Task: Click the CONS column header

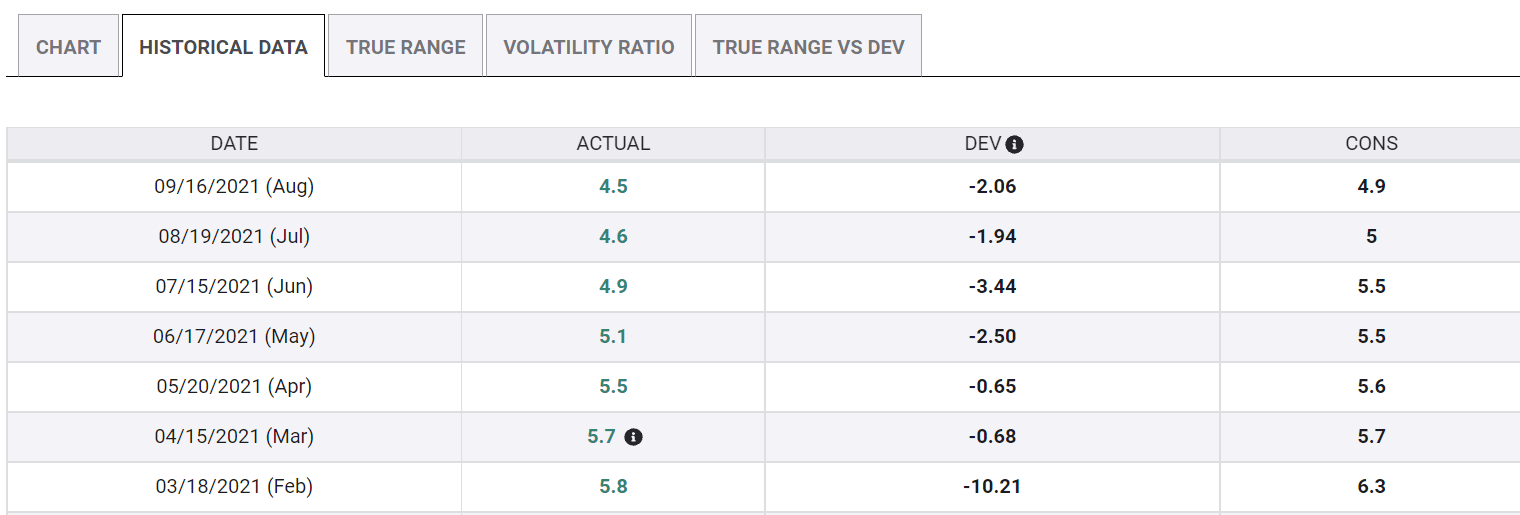Action: point(1371,143)
